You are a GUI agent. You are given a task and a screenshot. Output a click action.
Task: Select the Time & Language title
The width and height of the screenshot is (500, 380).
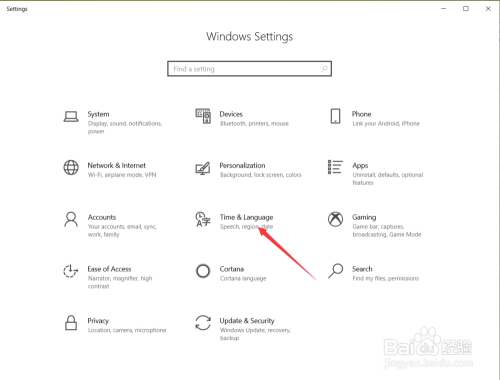pyautogui.click(x=246, y=217)
